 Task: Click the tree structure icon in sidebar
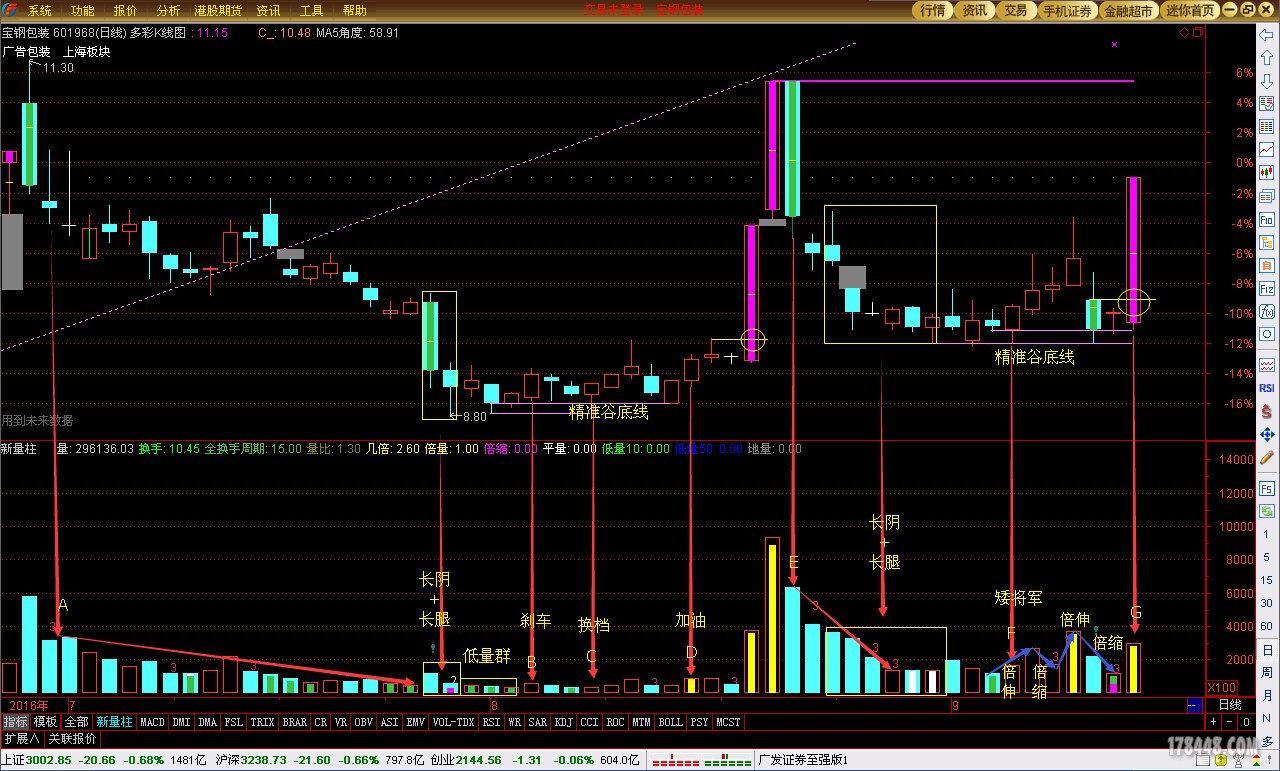tap(1266, 241)
